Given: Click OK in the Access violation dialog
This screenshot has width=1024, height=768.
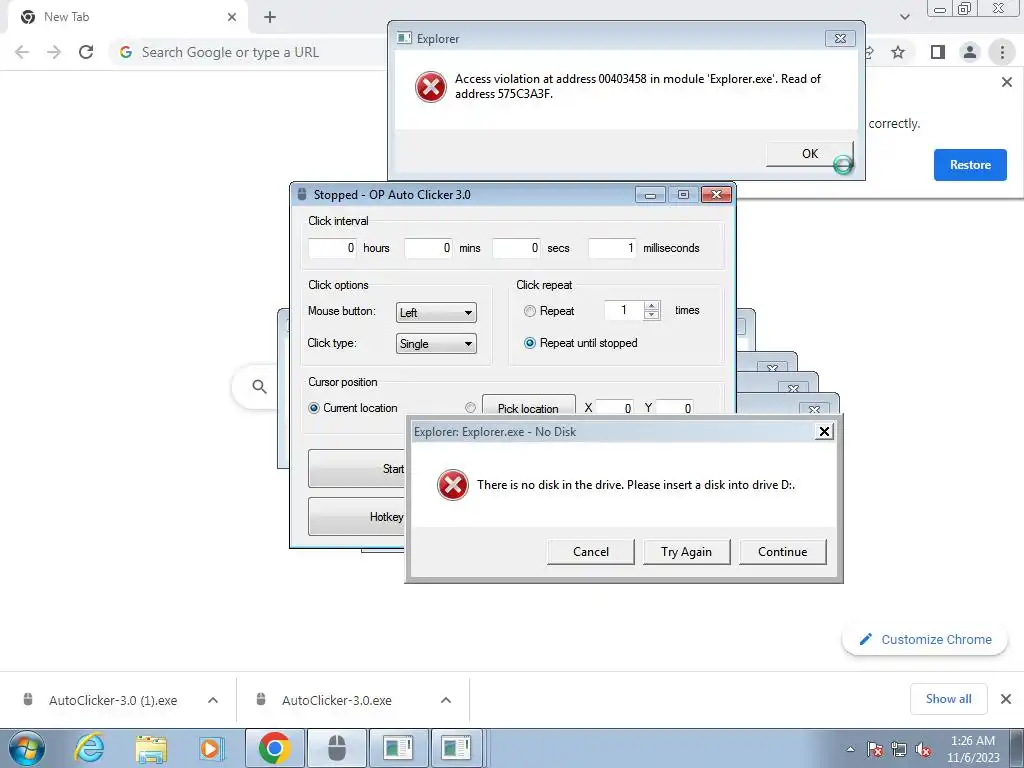Looking at the screenshot, I should (809, 153).
